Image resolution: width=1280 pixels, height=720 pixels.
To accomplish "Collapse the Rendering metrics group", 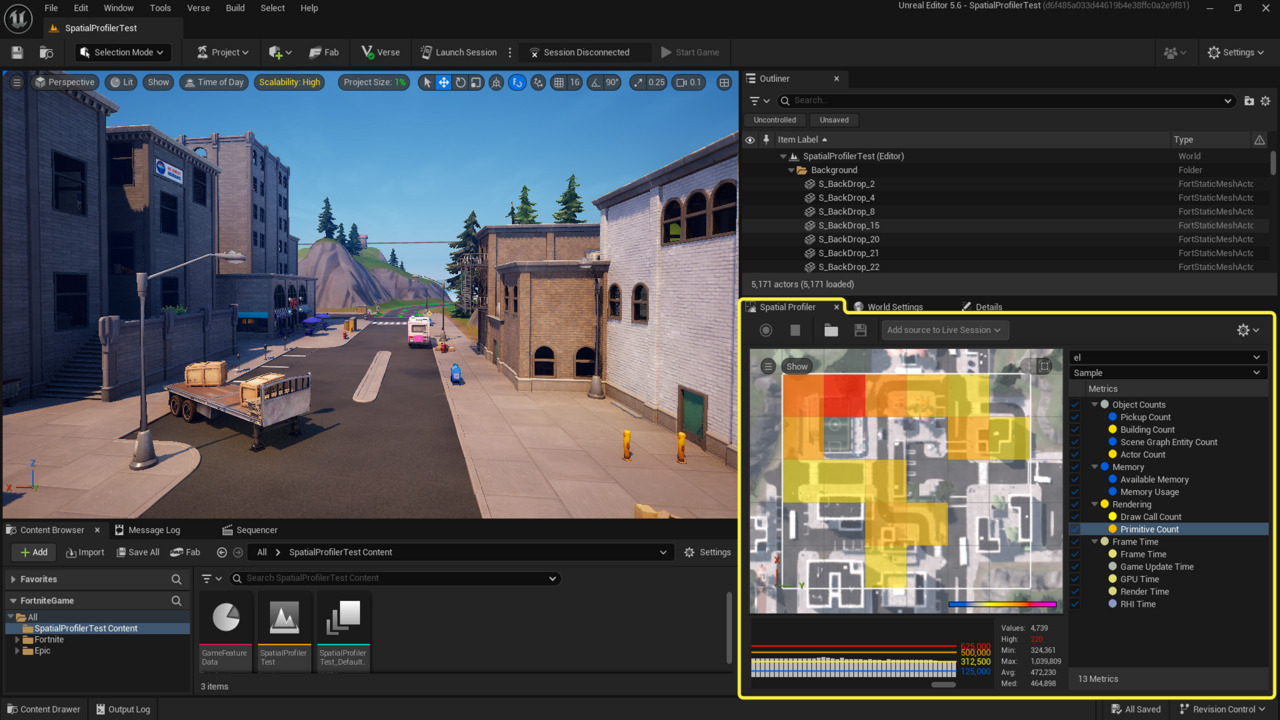I will [1094, 505].
